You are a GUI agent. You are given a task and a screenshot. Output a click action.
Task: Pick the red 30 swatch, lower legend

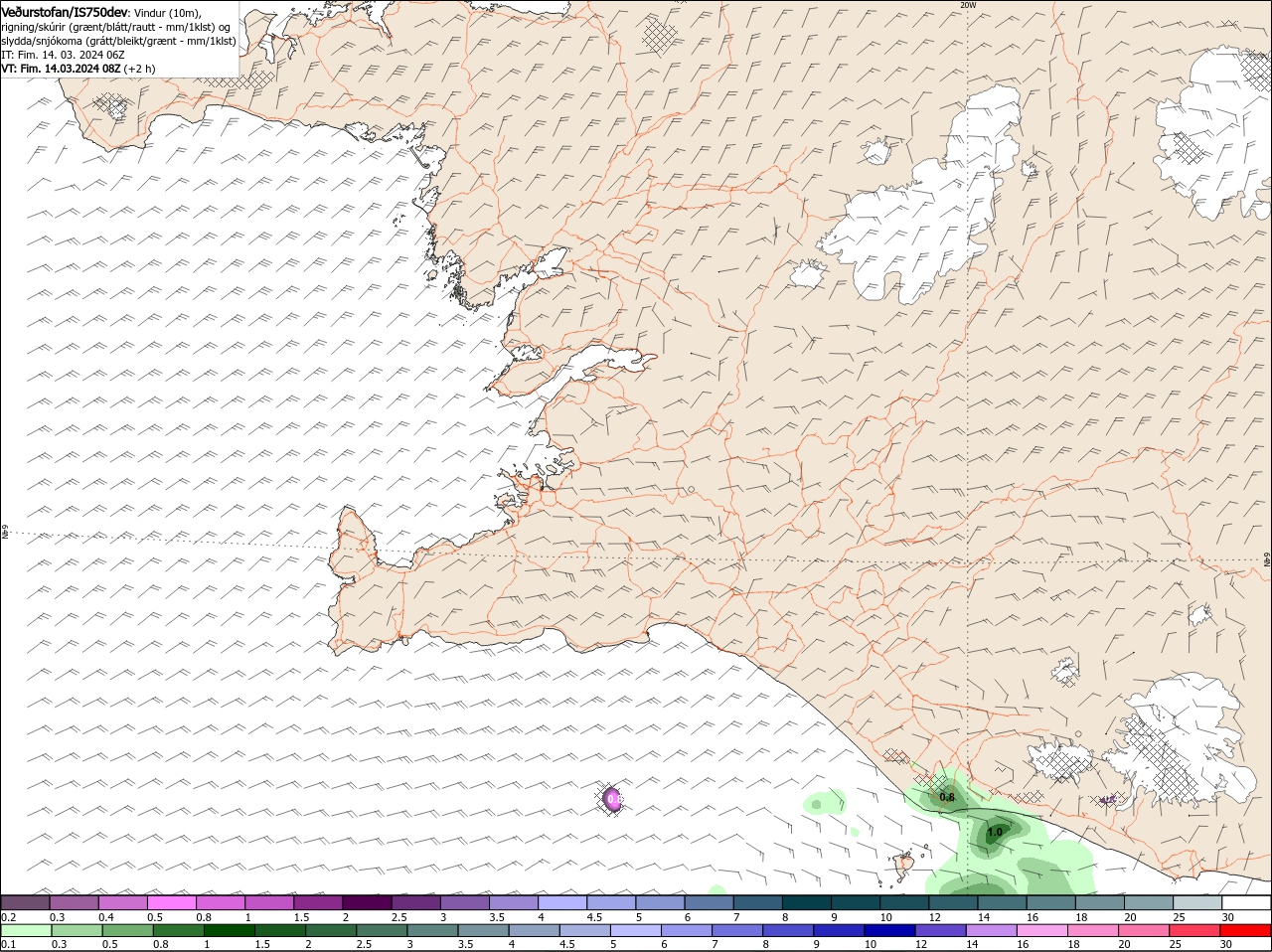[1245, 930]
